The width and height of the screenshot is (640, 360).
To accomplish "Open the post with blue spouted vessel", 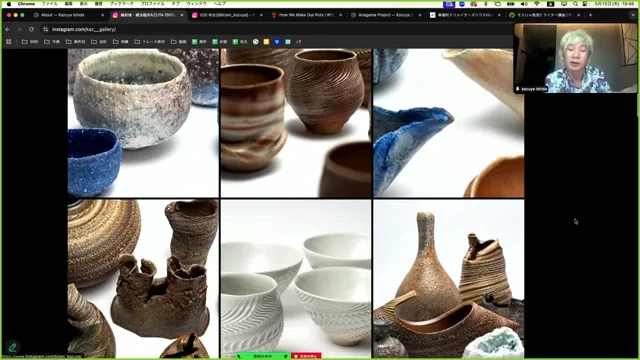I will pos(449,123).
